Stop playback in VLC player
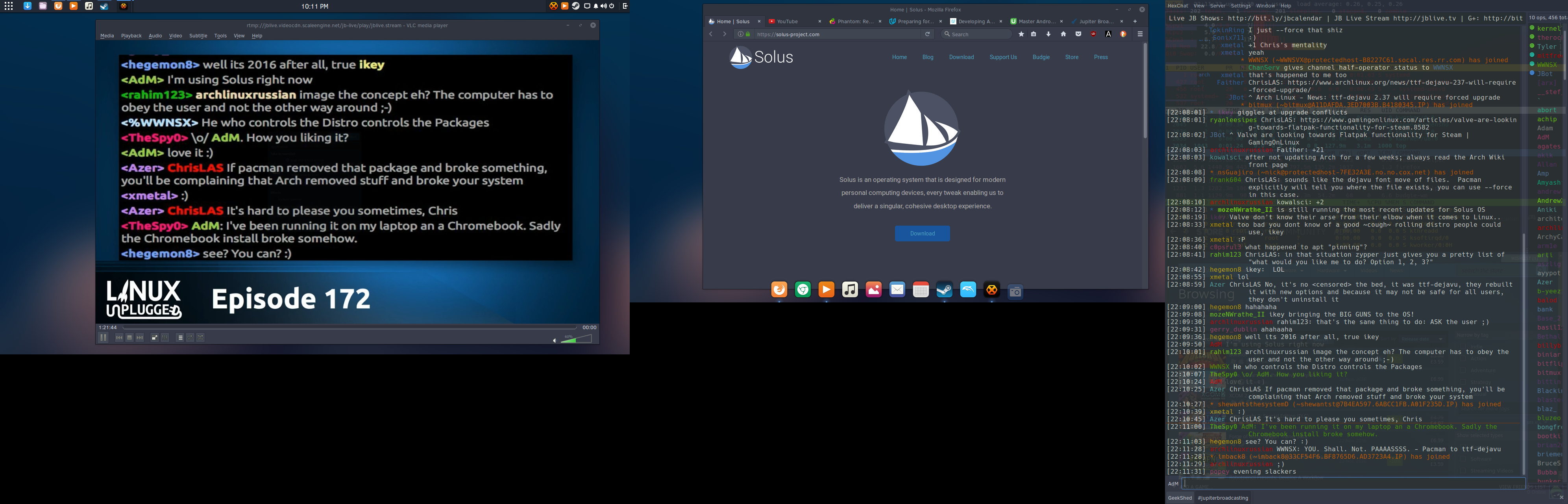Image resolution: width=1568 pixels, height=504 pixels. (129, 338)
